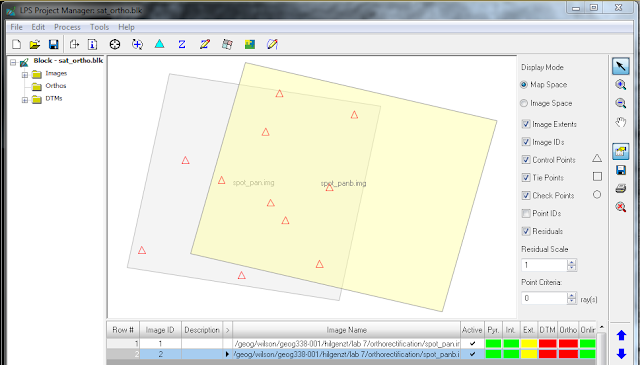640x365 pixels.
Task: Open the File menu
Action: pos(16,27)
